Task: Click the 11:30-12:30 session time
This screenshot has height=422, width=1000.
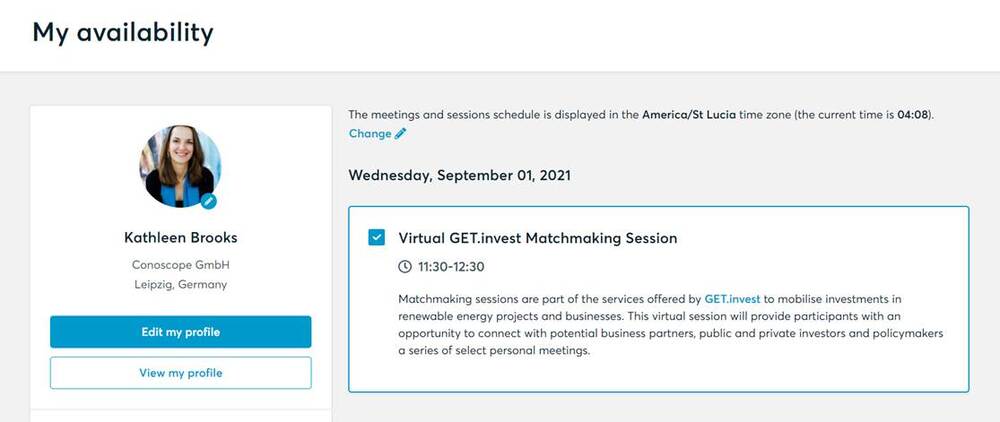Action: [x=451, y=266]
